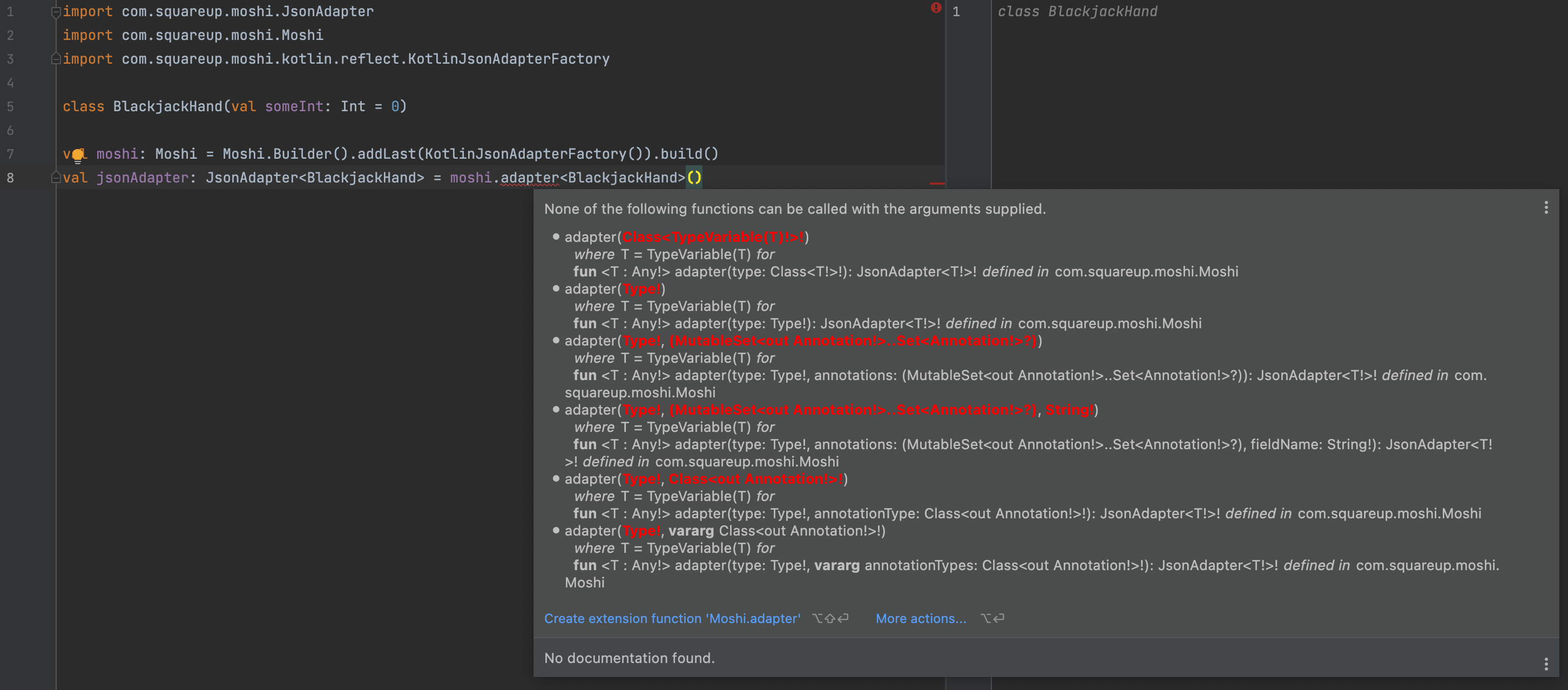The height and width of the screenshot is (690, 1568).
Task: Click the someInt parameter on line 5
Action: 295,106
